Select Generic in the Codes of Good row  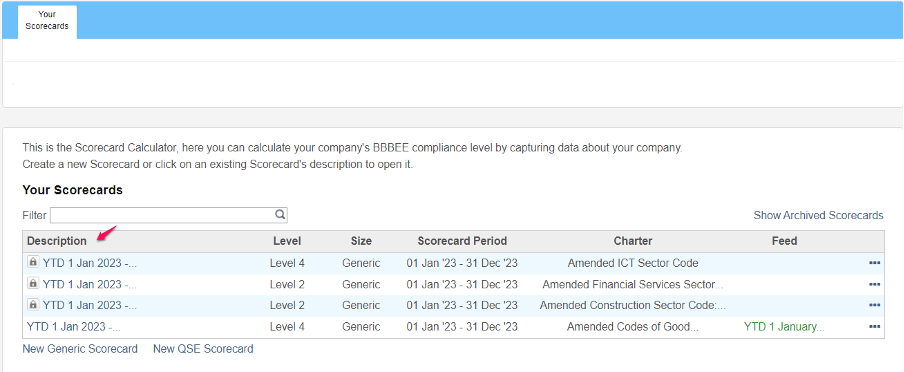pyautogui.click(x=361, y=326)
